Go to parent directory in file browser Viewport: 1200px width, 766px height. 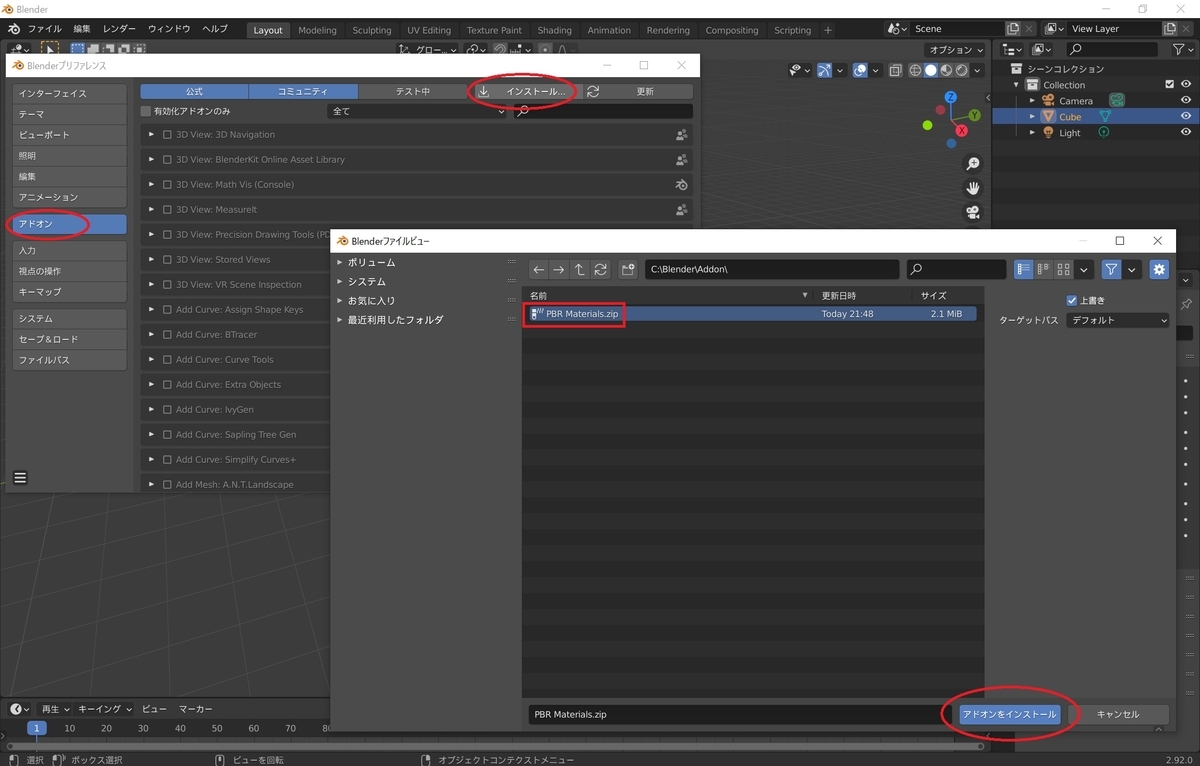[x=579, y=270]
